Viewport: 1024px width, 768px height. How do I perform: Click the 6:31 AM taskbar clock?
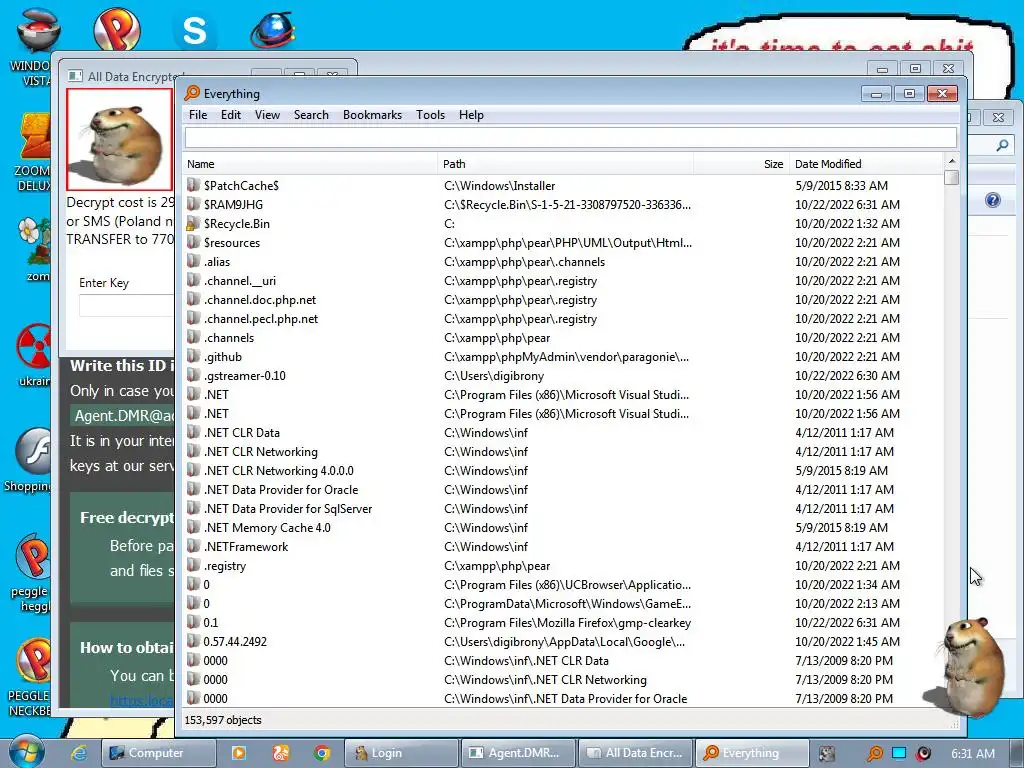click(x=972, y=754)
